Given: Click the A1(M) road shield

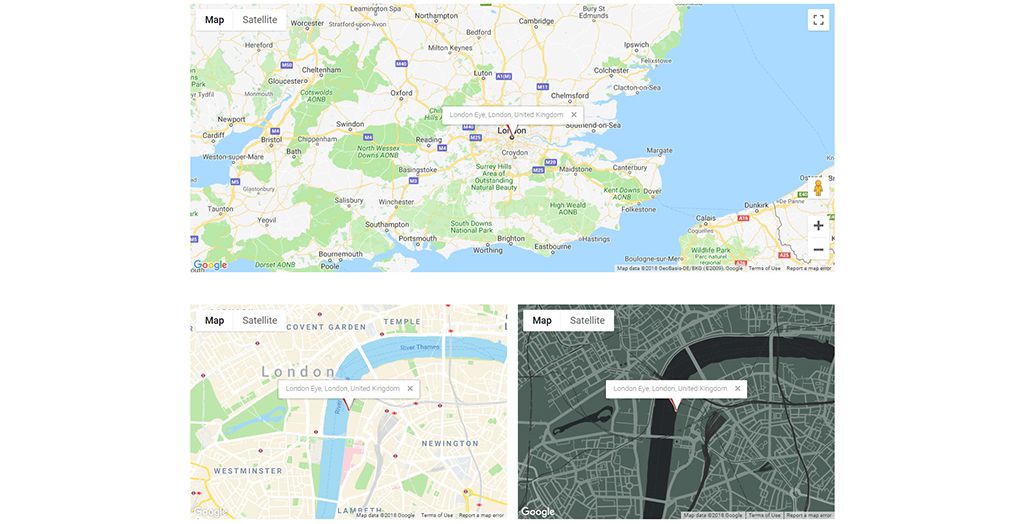Looking at the screenshot, I should point(504,76).
